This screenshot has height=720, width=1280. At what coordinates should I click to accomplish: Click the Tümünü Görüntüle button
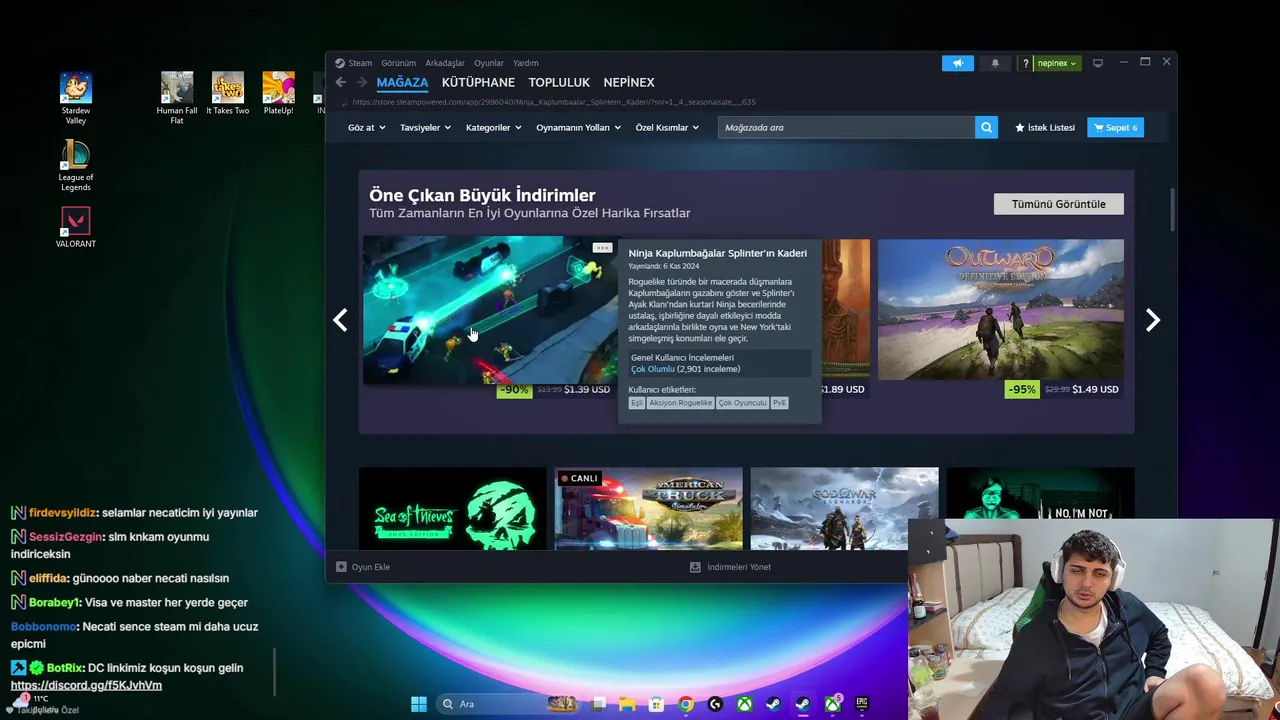tap(1058, 204)
